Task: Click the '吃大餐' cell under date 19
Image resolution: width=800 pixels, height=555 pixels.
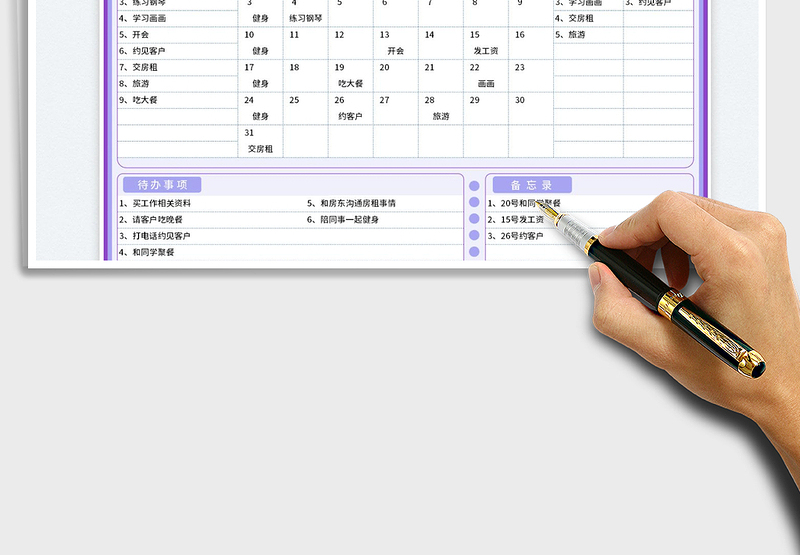Action: click(x=351, y=84)
